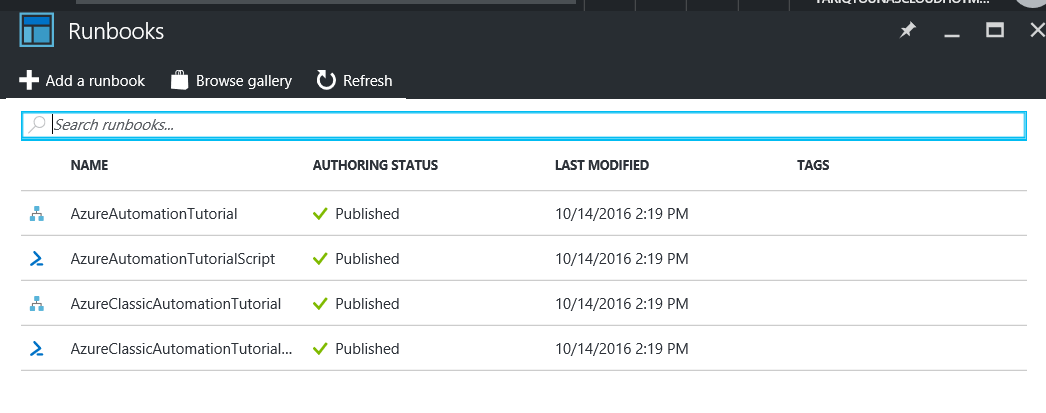The height and width of the screenshot is (413, 1046).
Task: Open the AzureAutomationTutorialScript runbook
Action: click(x=173, y=259)
